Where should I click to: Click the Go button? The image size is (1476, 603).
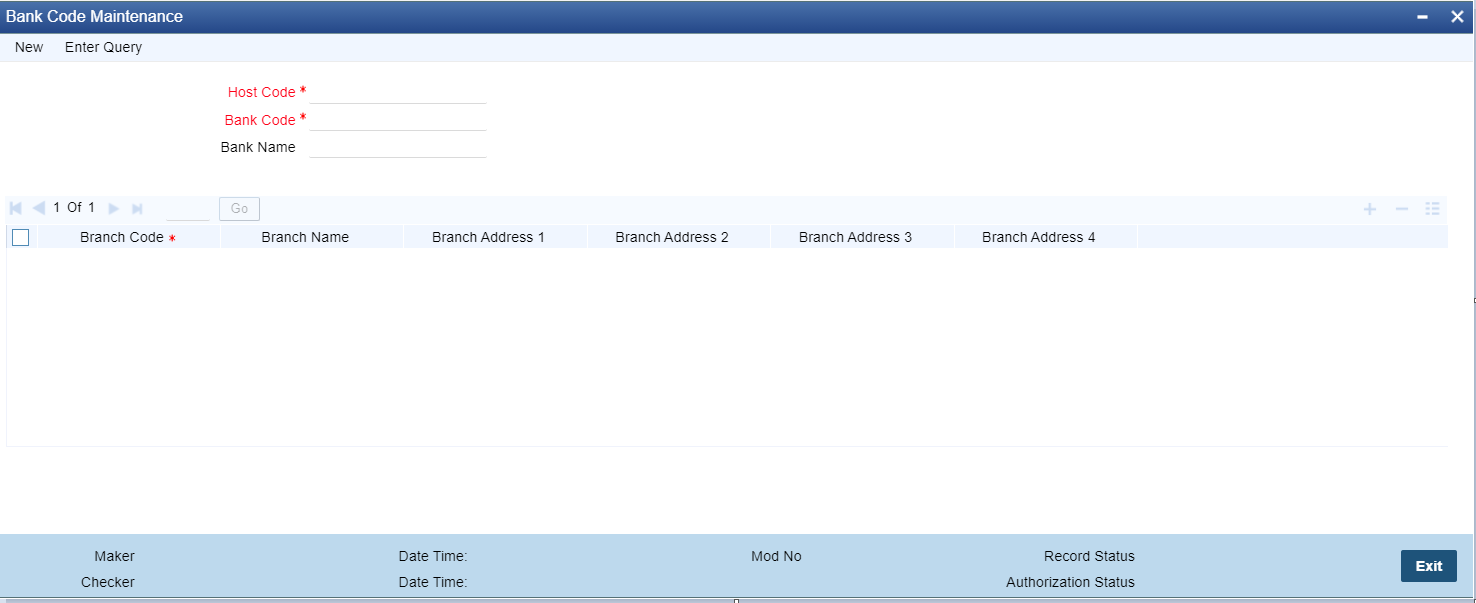click(239, 208)
